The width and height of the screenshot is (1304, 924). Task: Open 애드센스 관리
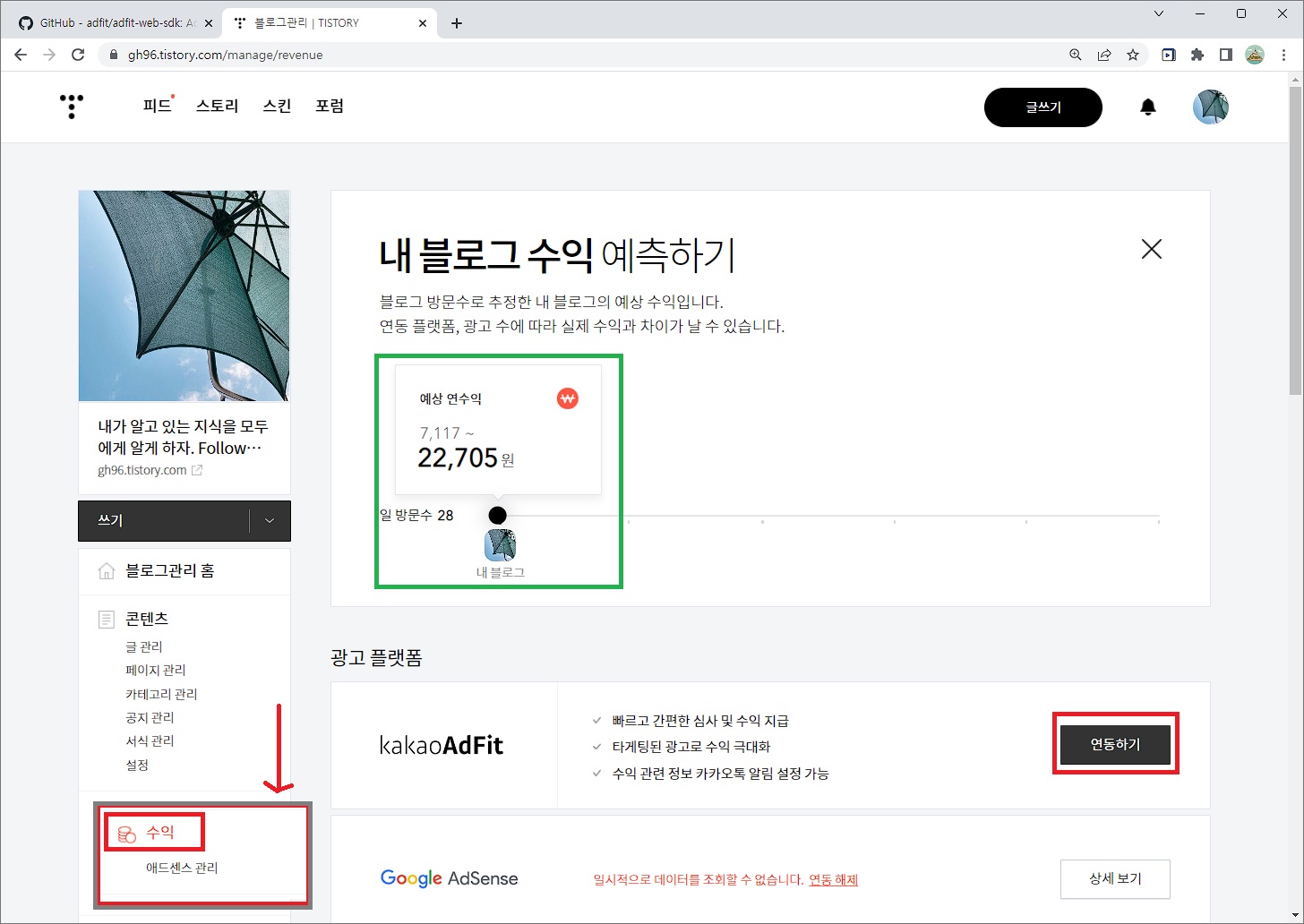[x=182, y=868]
